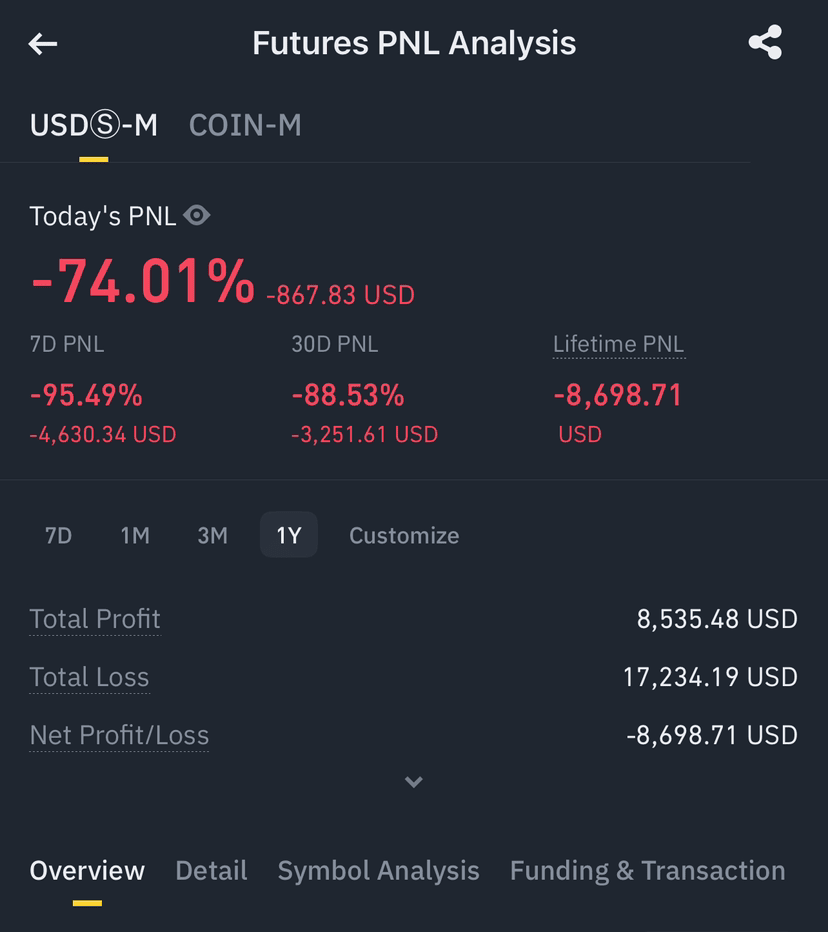
Task: Select the 1Y time range
Action: pyautogui.click(x=289, y=535)
